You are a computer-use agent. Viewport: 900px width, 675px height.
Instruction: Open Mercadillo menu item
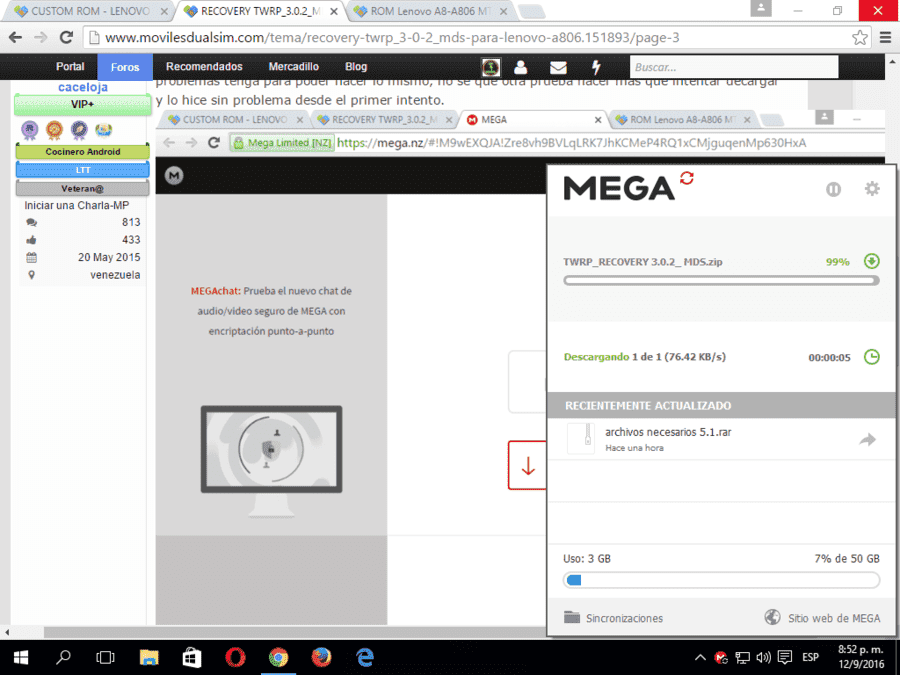(293, 67)
